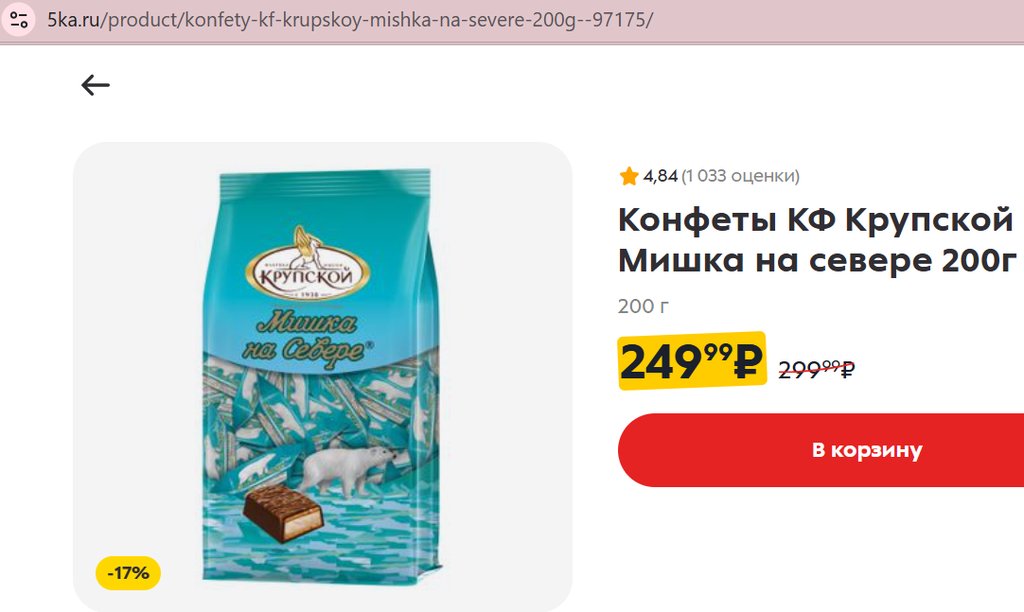
Task: Click the yellow 249.99 price tag
Action: pyautogui.click(x=692, y=361)
